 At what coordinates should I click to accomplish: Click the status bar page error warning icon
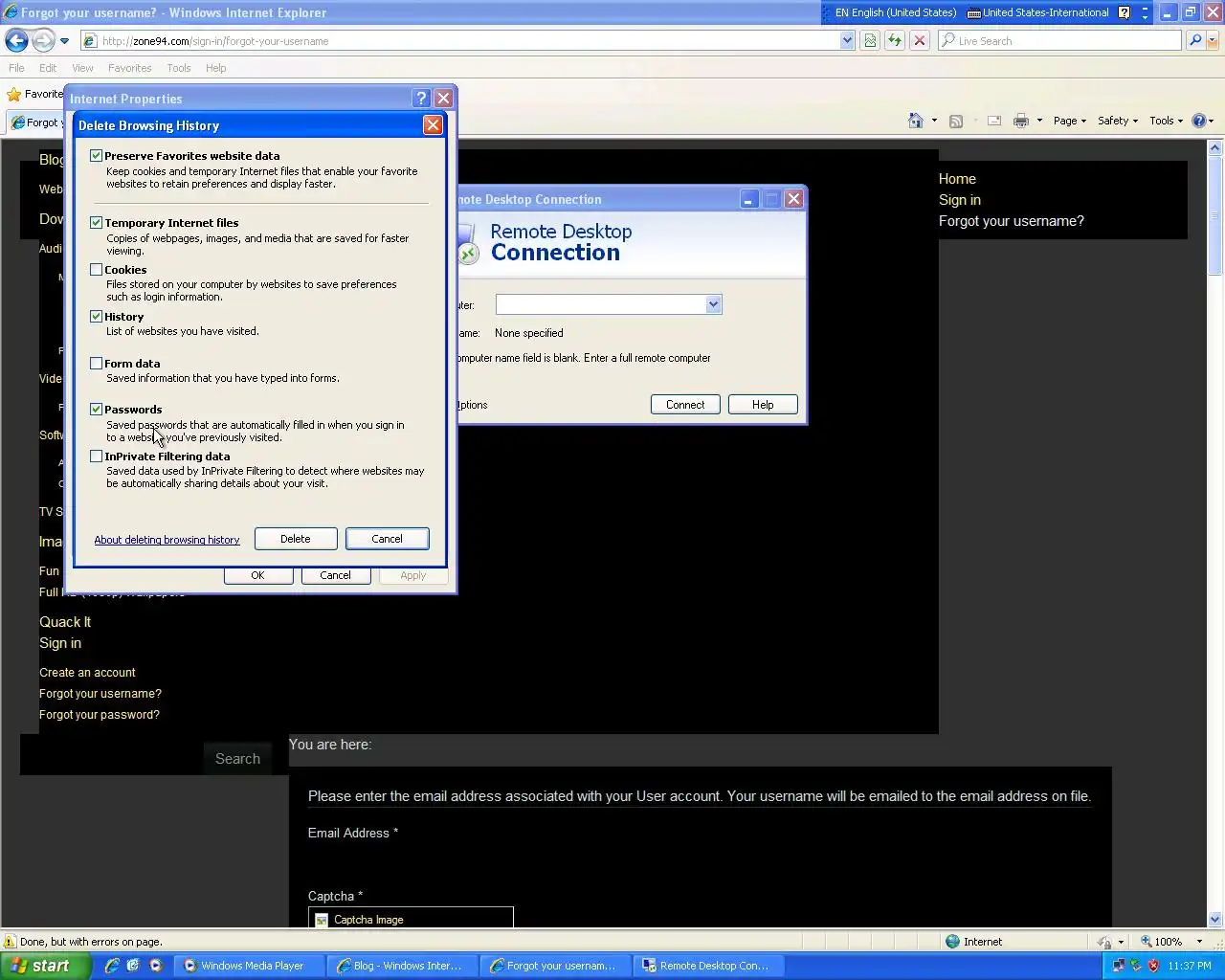11,942
